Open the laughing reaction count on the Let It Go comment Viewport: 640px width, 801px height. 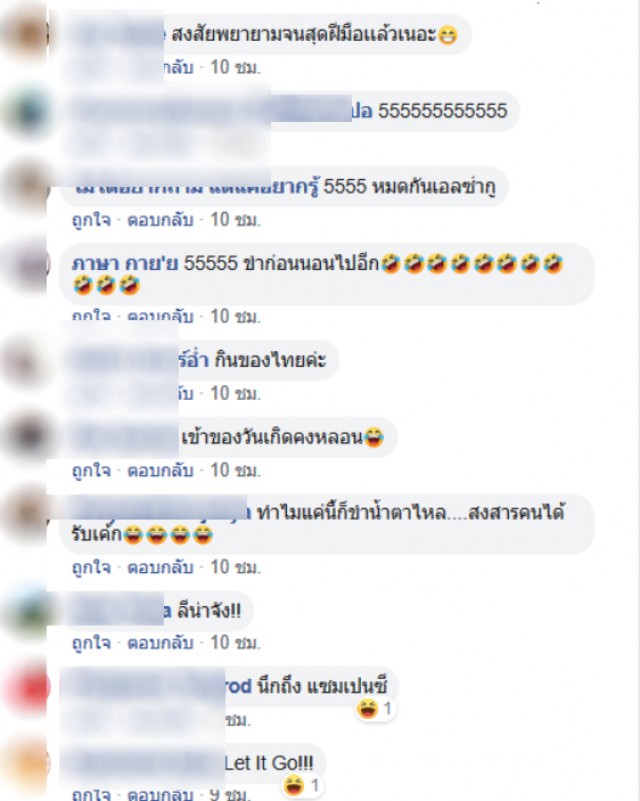pos(301,785)
